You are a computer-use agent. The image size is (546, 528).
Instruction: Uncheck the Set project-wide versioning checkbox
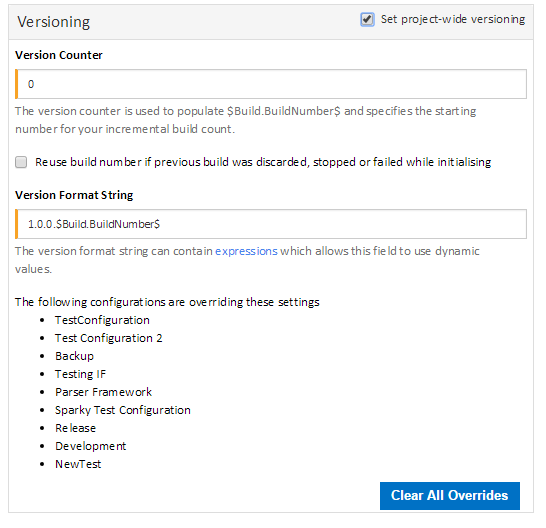[x=367, y=20]
